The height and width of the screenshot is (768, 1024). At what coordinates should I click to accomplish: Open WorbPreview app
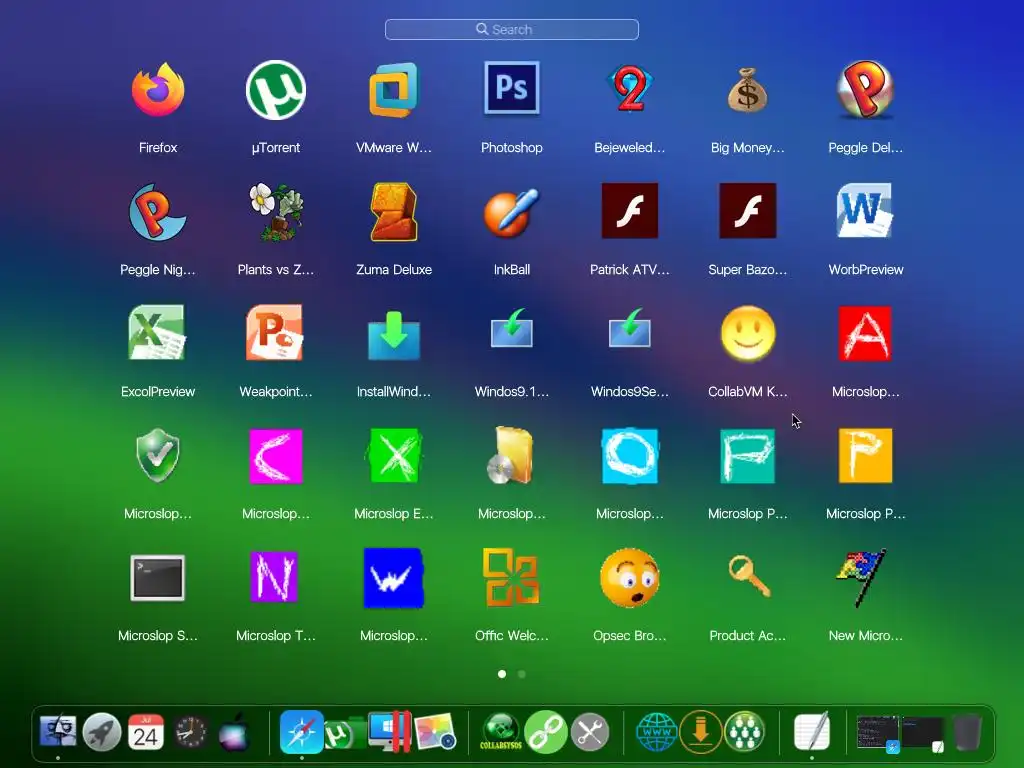(865, 211)
